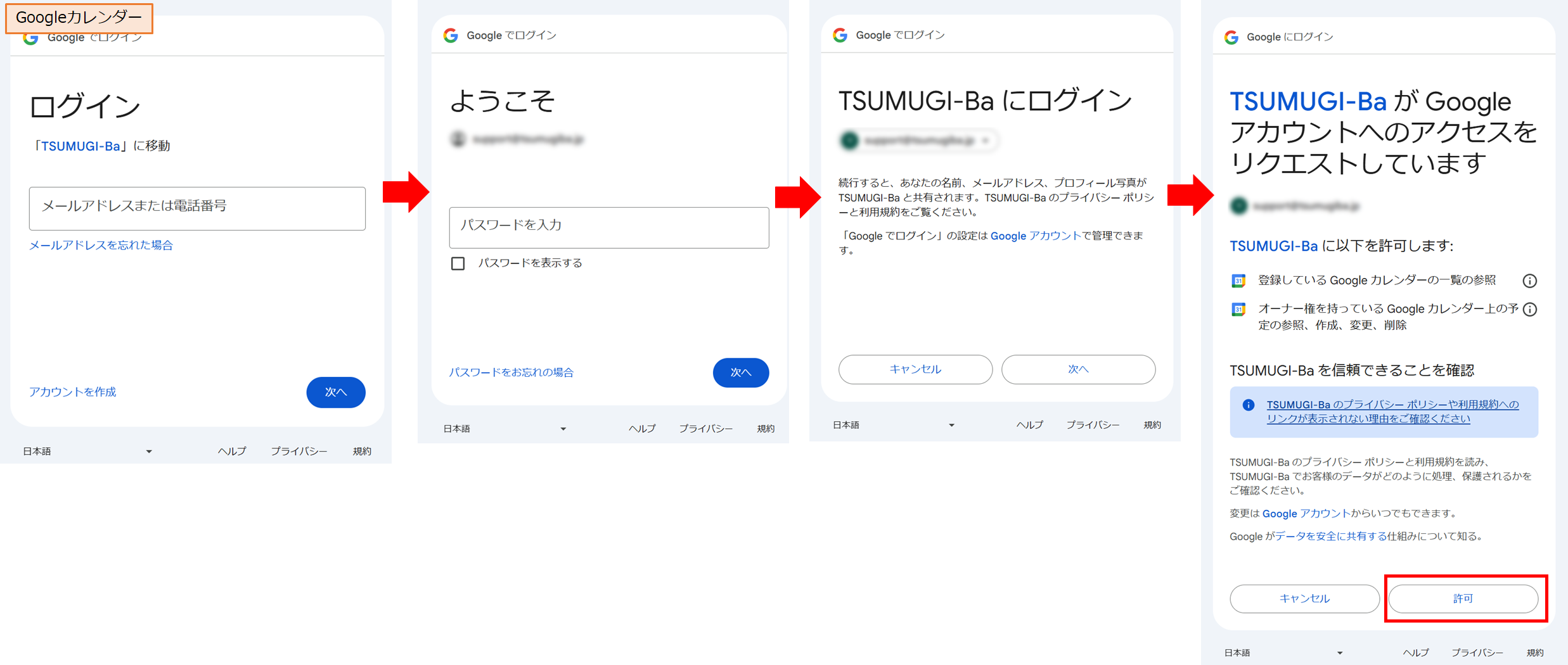Click calendar icon beside 'Google カレンダーの一覧の参照'

point(1238,281)
